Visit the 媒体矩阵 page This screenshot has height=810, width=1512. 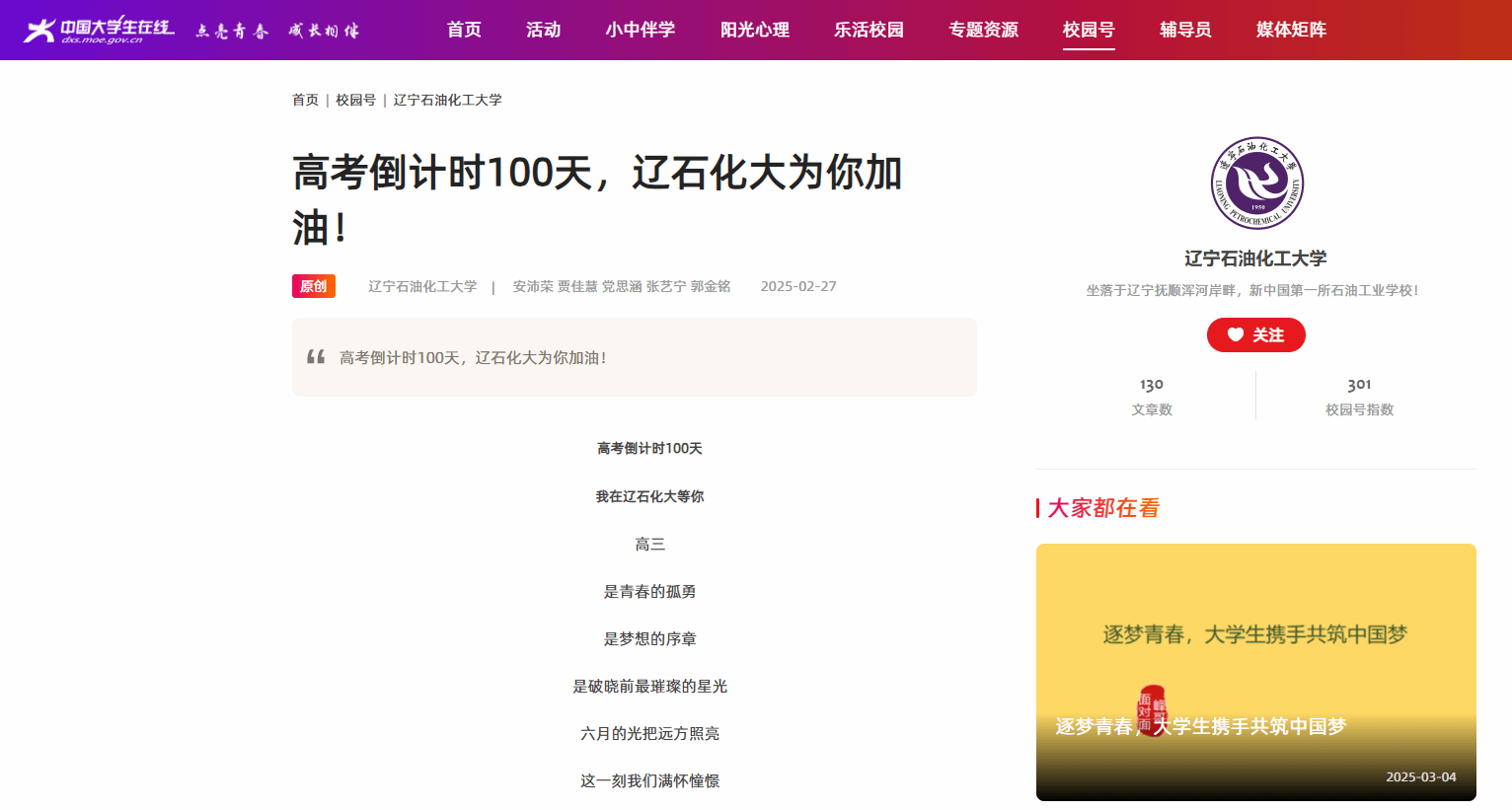tap(1290, 30)
